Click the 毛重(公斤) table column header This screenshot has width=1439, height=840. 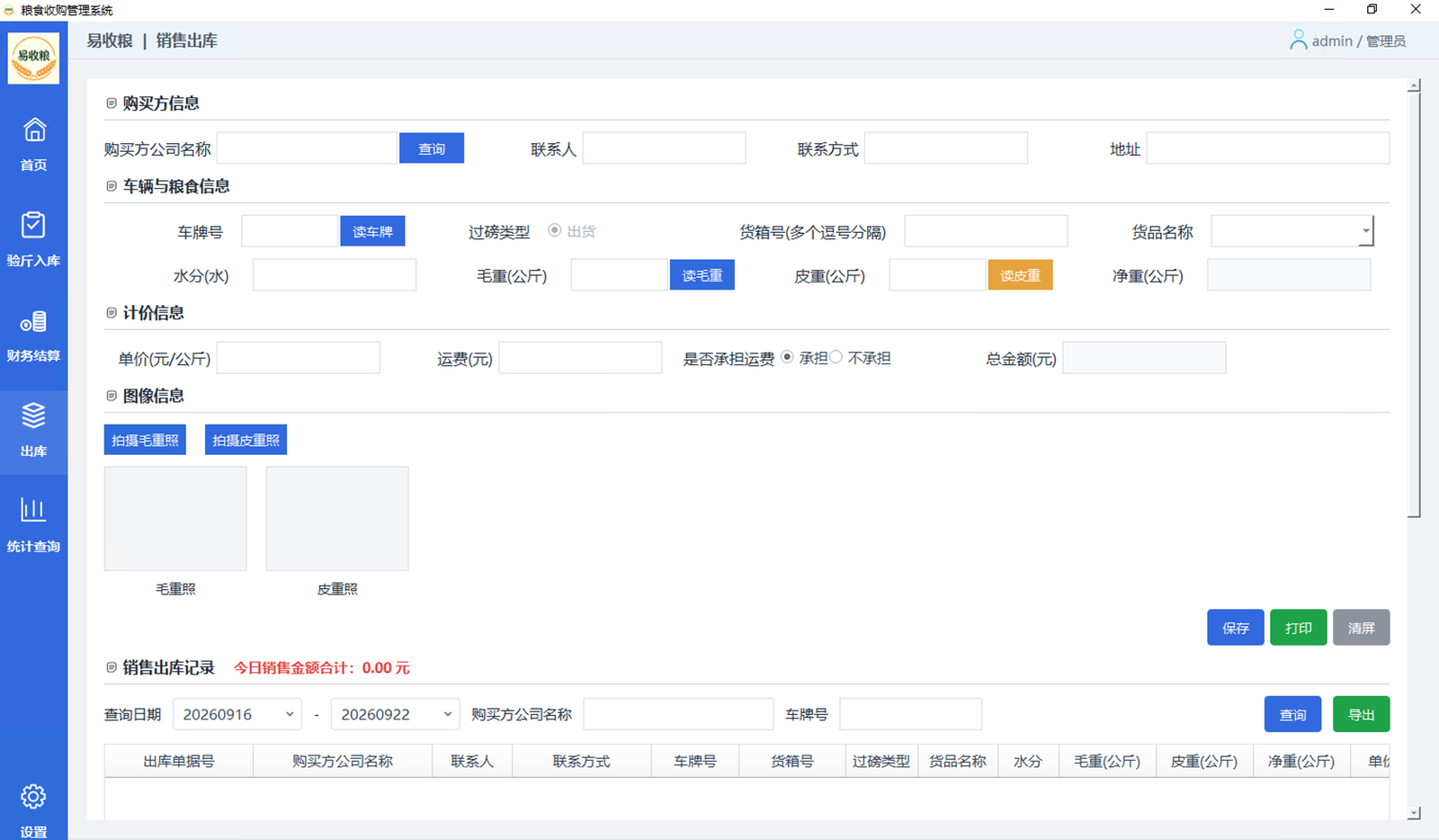point(1107,761)
